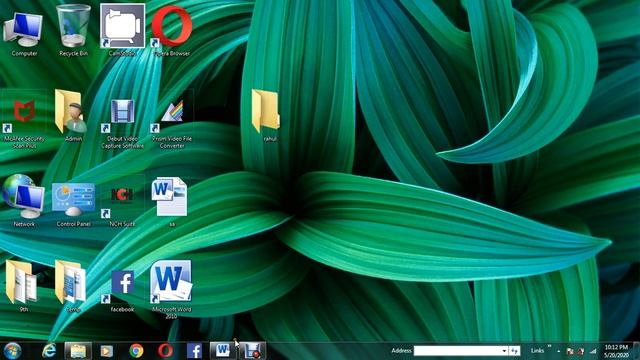
Task: Select the temp folder icon
Action: pyautogui.click(x=72, y=286)
